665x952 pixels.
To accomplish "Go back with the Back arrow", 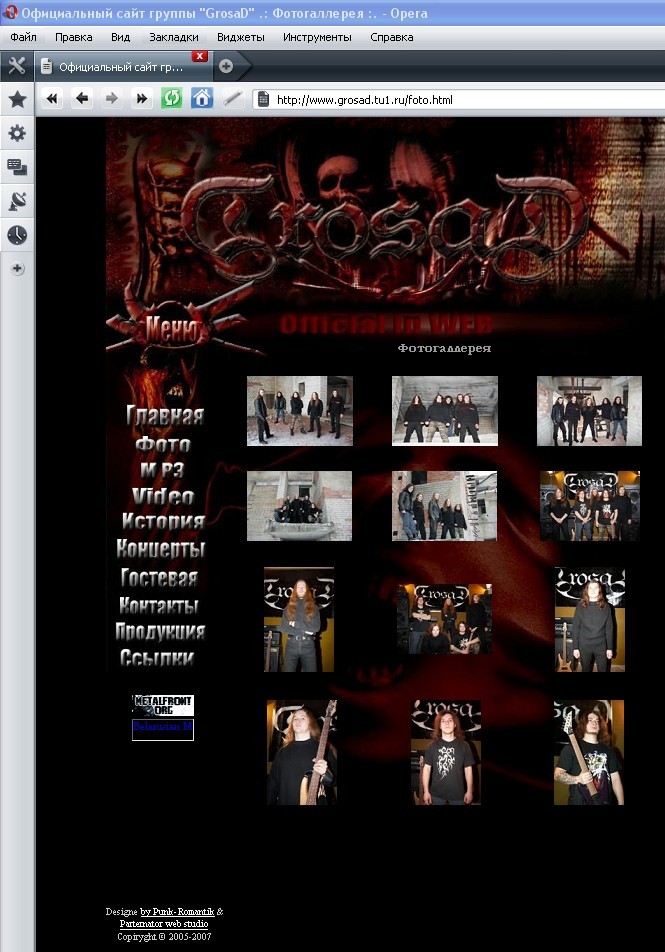I will tap(82, 98).
